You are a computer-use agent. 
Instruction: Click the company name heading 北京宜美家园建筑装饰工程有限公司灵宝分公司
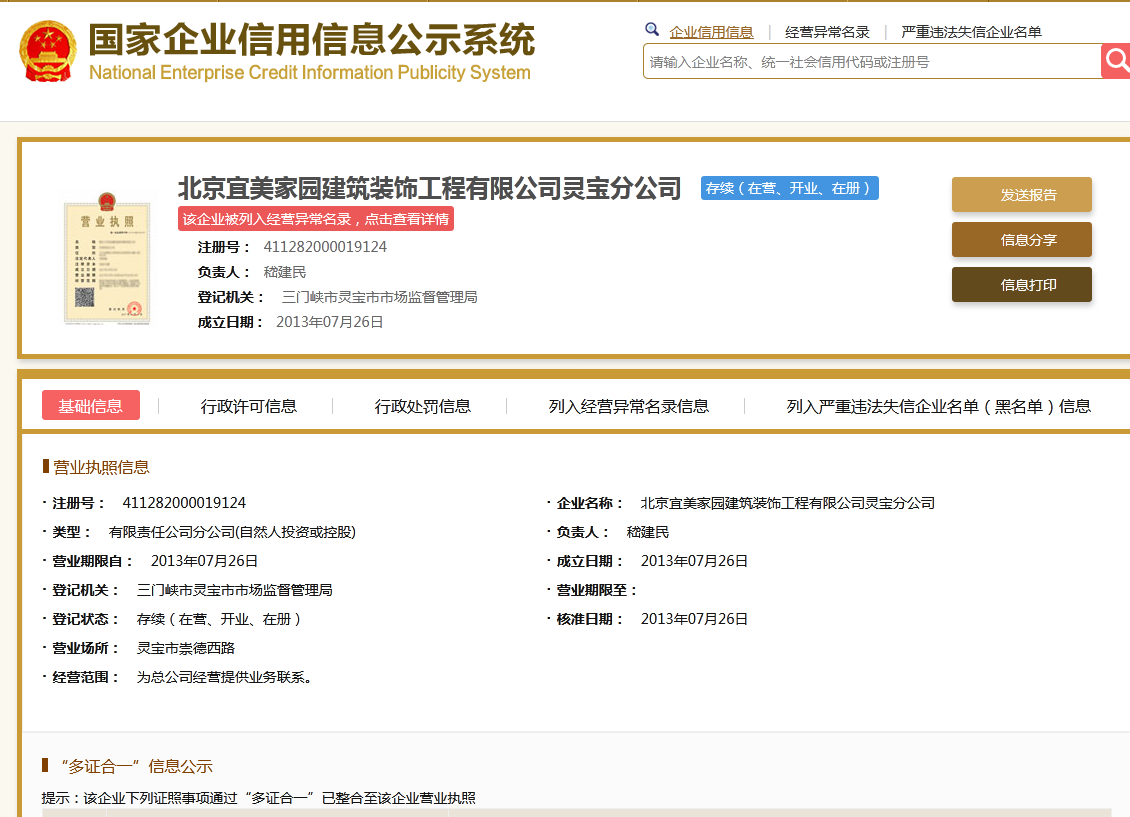(430, 188)
